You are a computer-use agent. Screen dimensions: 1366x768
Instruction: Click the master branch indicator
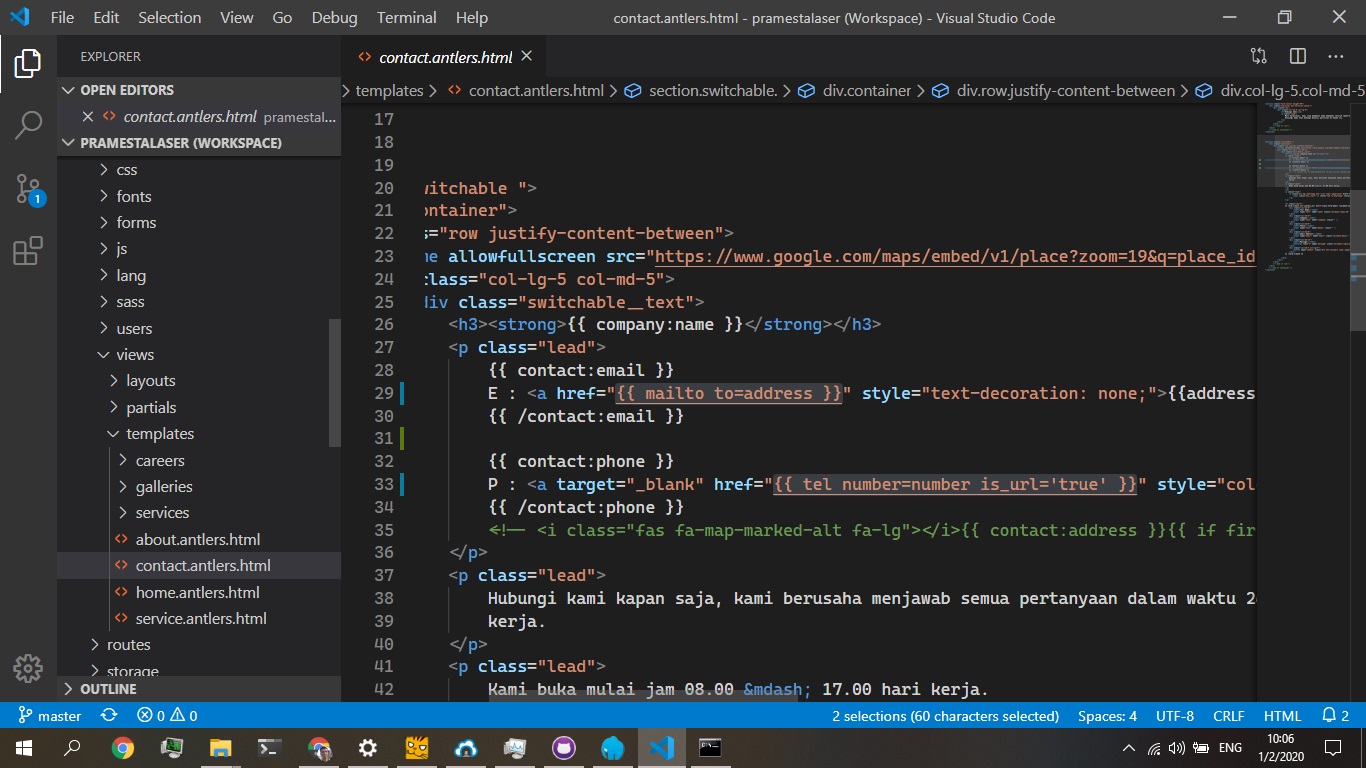tap(50, 716)
